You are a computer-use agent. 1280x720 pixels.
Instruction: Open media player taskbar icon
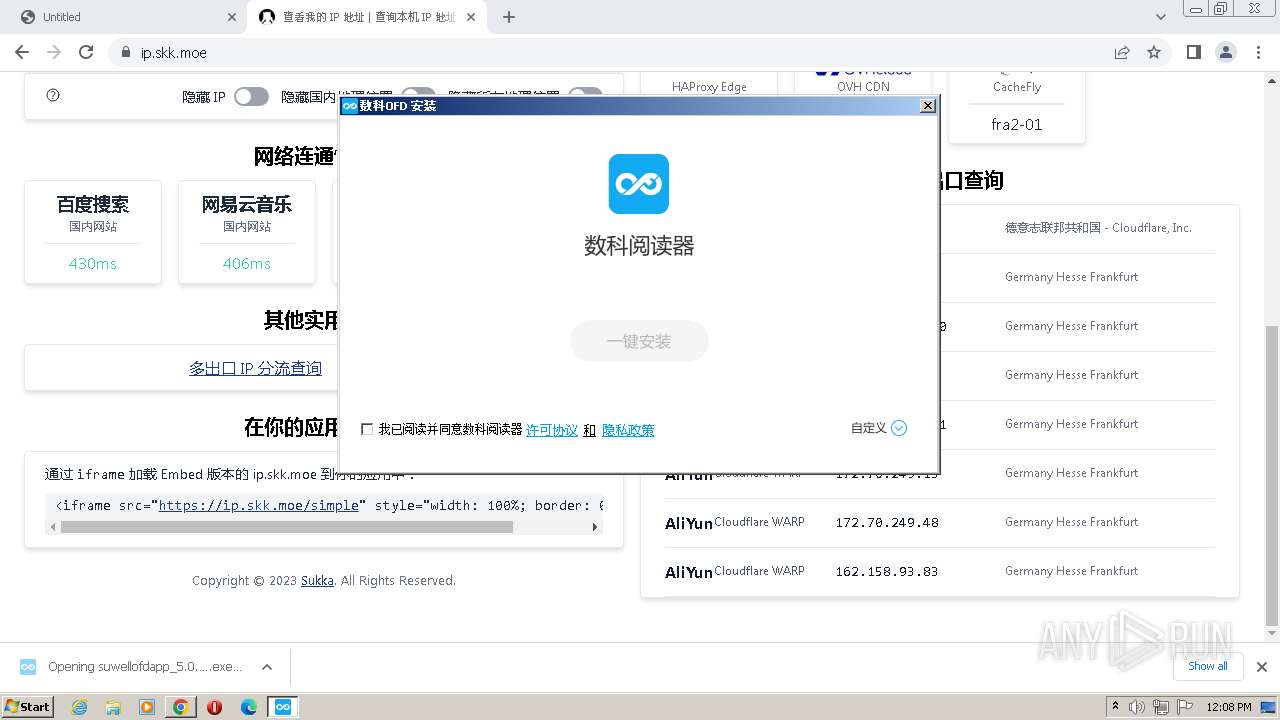147,707
